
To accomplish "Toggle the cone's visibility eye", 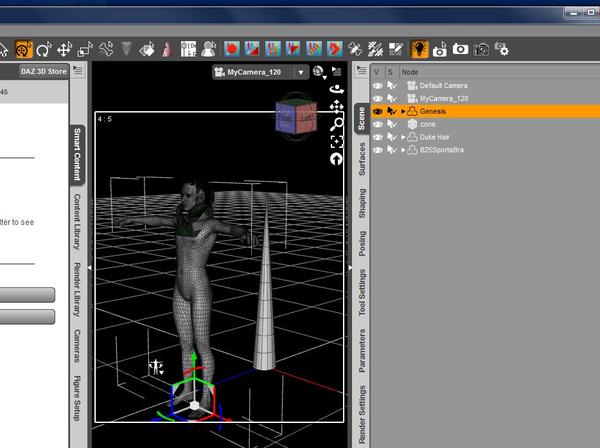I will click(378, 124).
